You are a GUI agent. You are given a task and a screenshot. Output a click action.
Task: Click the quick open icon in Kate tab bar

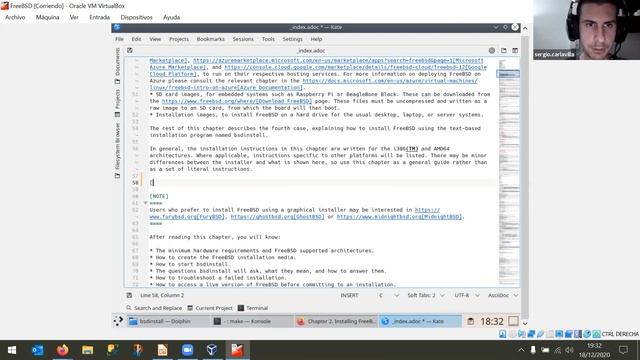click(504, 50)
